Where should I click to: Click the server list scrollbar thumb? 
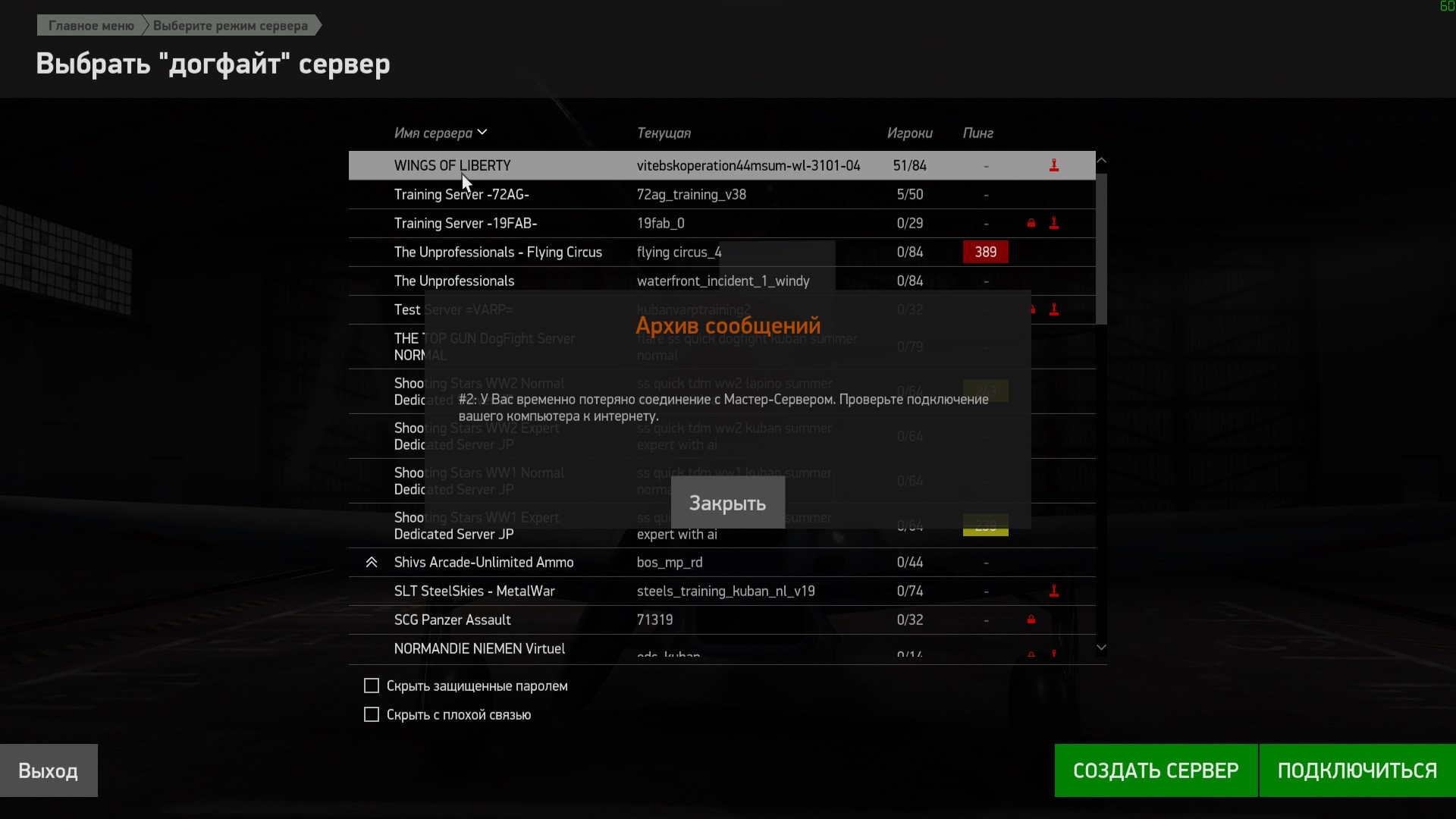[x=1102, y=249]
